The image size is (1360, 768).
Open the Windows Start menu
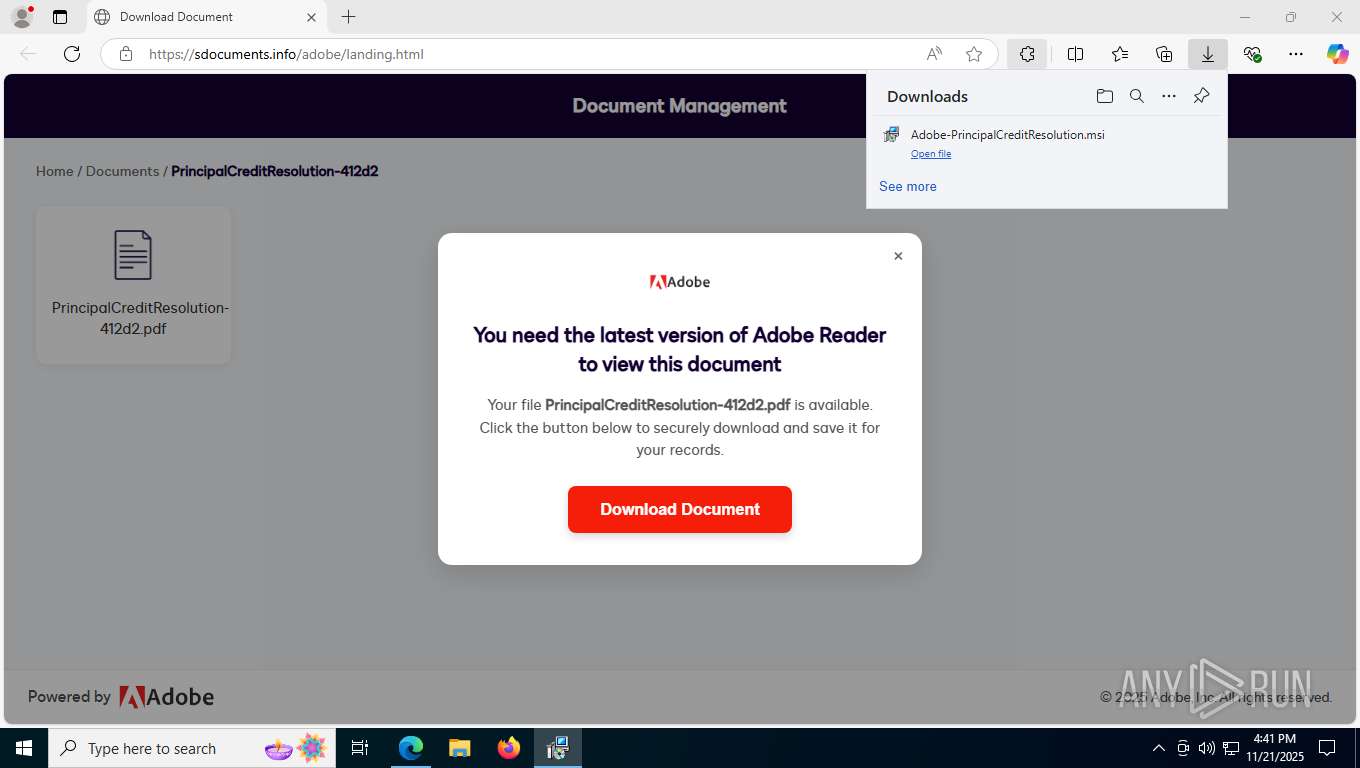coord(24,748)
